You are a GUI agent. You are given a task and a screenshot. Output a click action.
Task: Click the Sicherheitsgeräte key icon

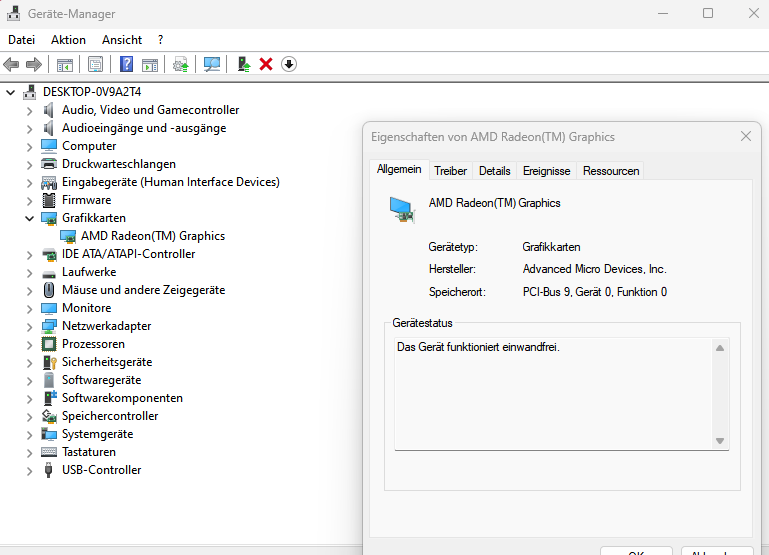click(x=50, y=362)
